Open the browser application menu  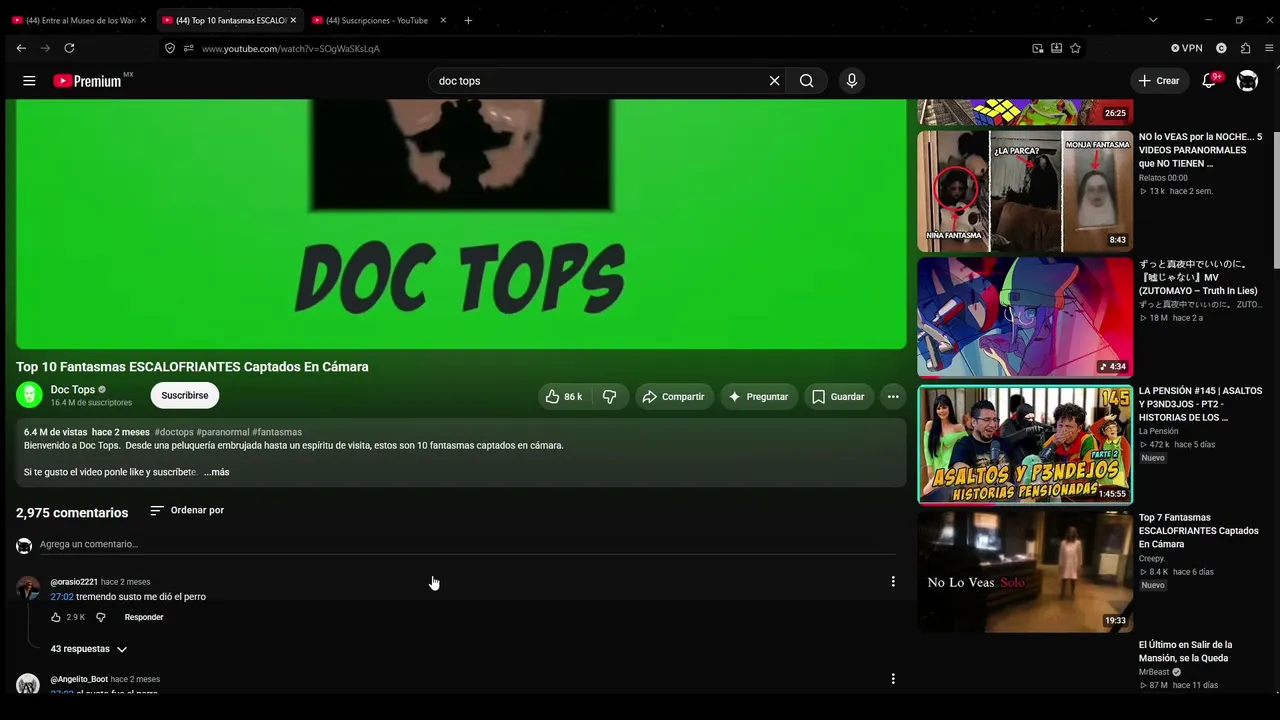(1269, 48)
